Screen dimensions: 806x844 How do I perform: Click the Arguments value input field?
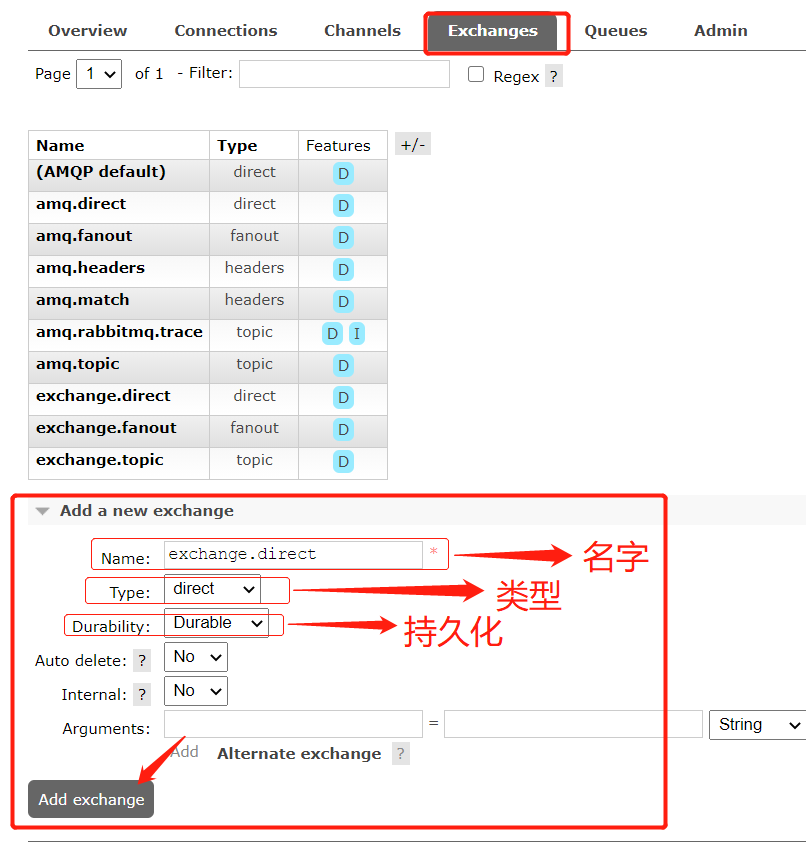573,724
